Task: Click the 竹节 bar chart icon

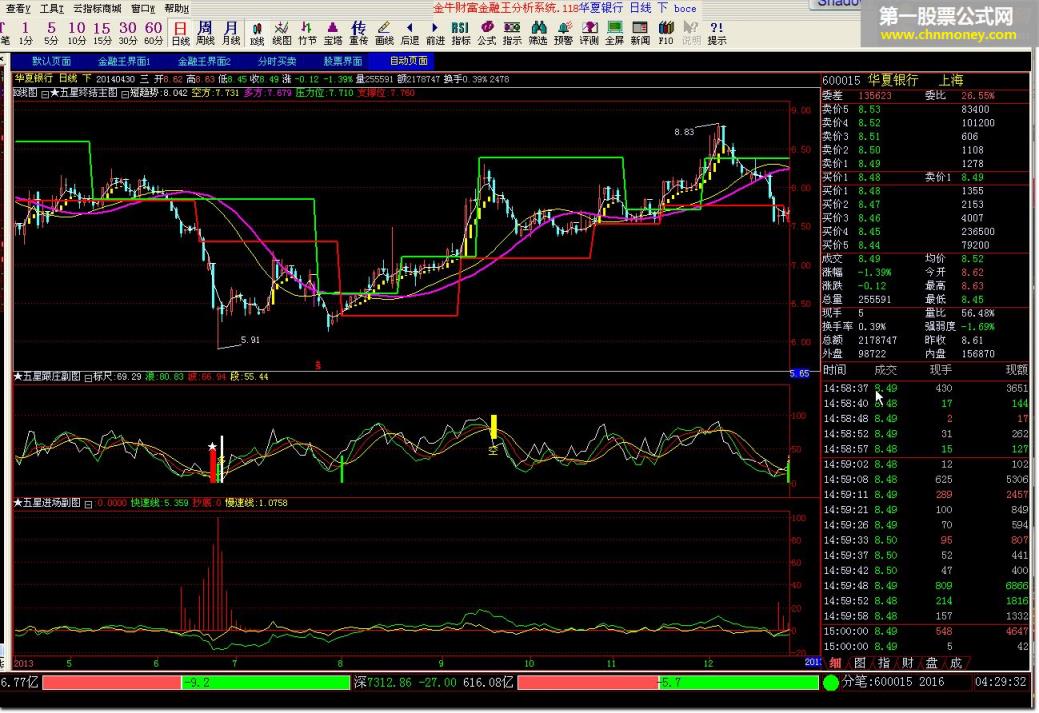Action: pos(307,33)
